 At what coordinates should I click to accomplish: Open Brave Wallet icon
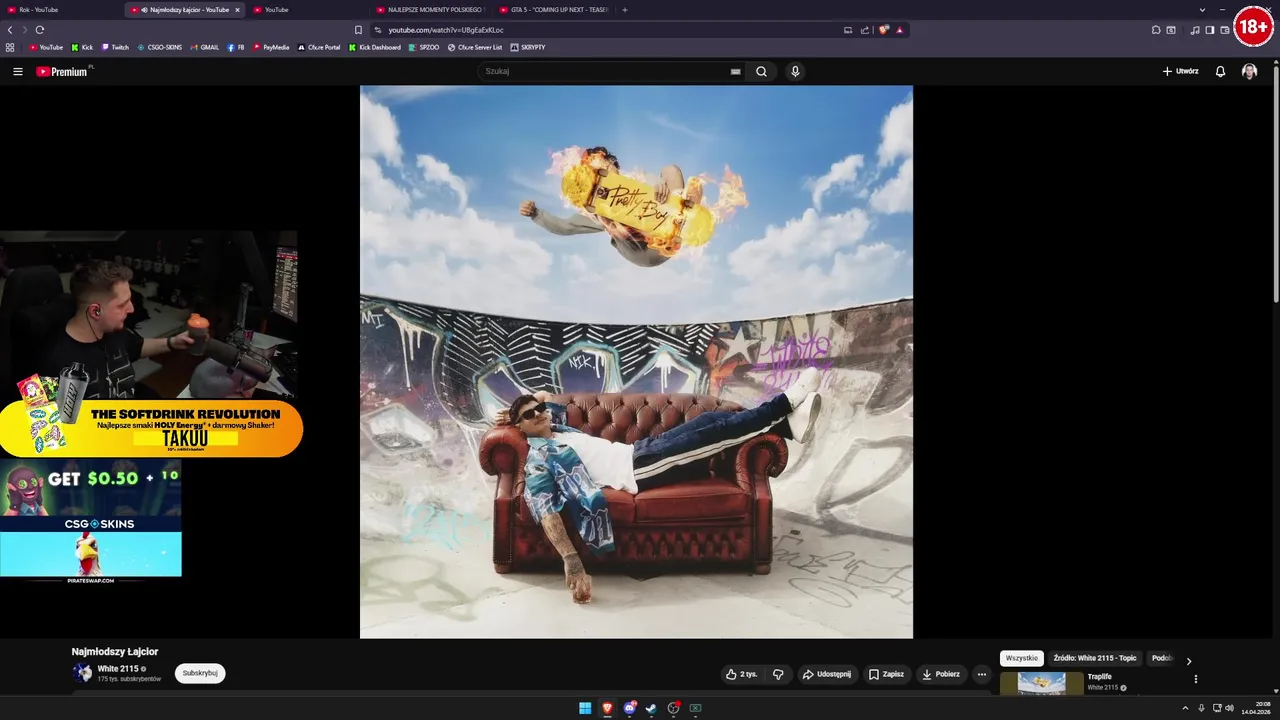(x=1225, y=30)
